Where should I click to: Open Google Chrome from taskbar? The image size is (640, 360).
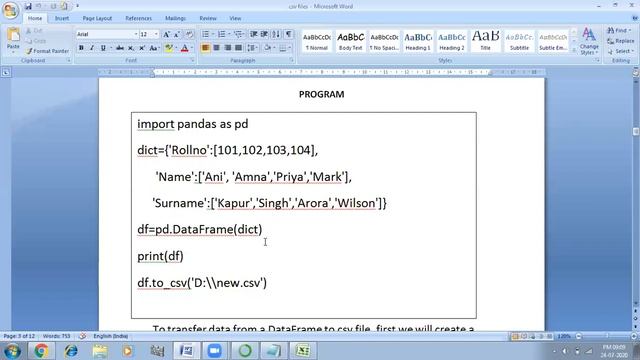pos(41,351)
